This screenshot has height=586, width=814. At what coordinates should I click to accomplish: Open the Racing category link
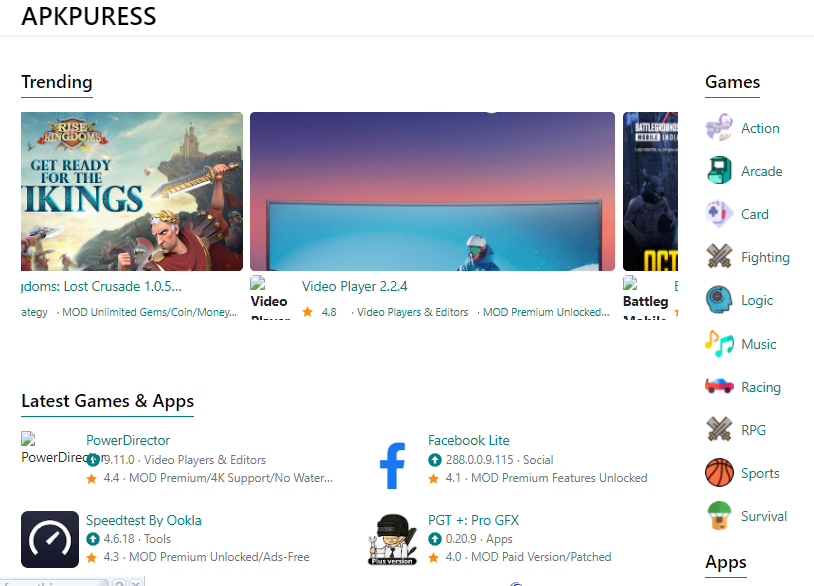click(761, 387)
